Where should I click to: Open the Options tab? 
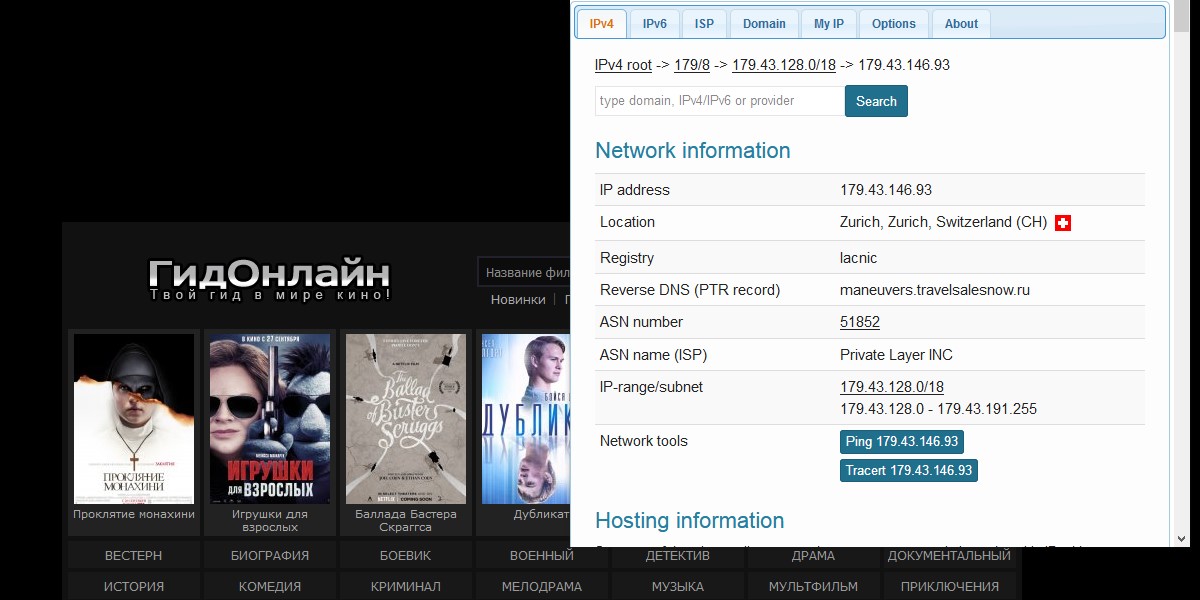click(x=894, y=24)
